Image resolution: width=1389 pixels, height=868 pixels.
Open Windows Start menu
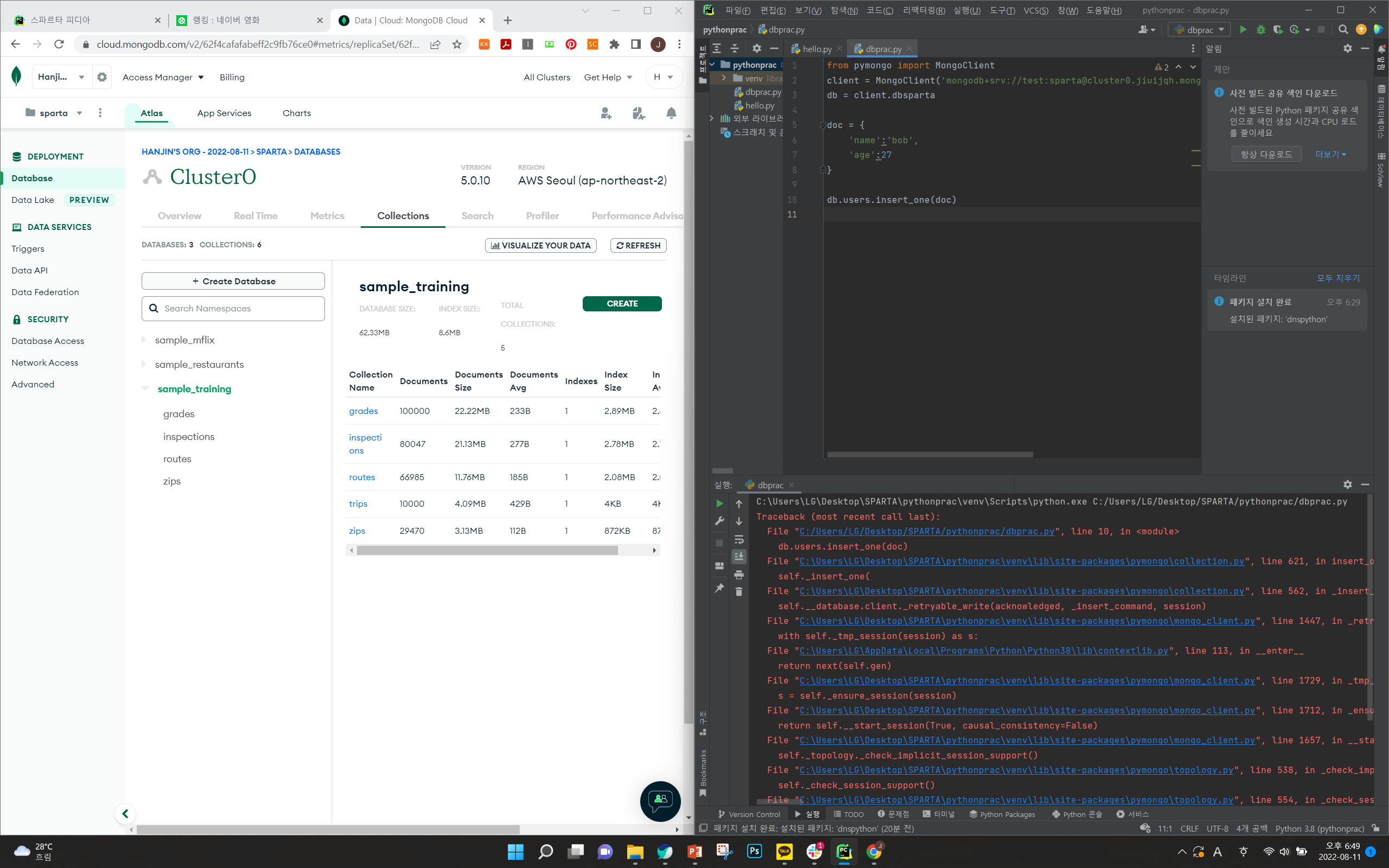click(x=515, y=851)
